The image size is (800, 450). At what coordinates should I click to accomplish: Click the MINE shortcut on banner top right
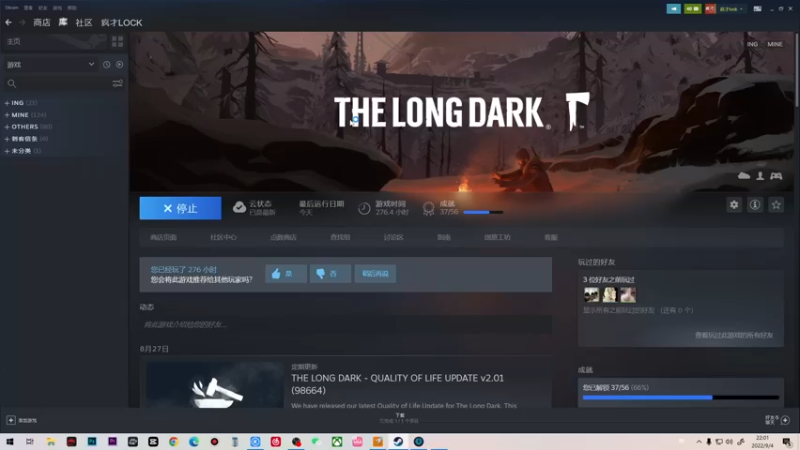tap(774, 44)
